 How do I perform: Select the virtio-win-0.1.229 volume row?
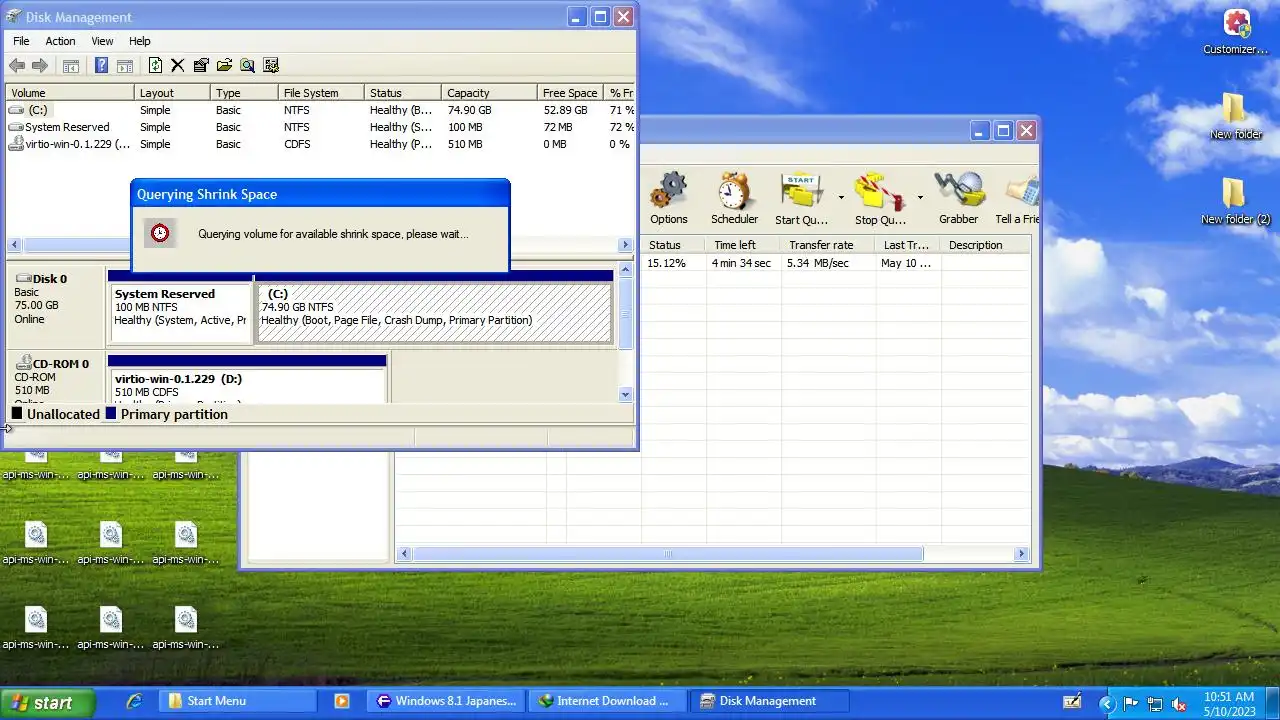(x=320, y=144)
